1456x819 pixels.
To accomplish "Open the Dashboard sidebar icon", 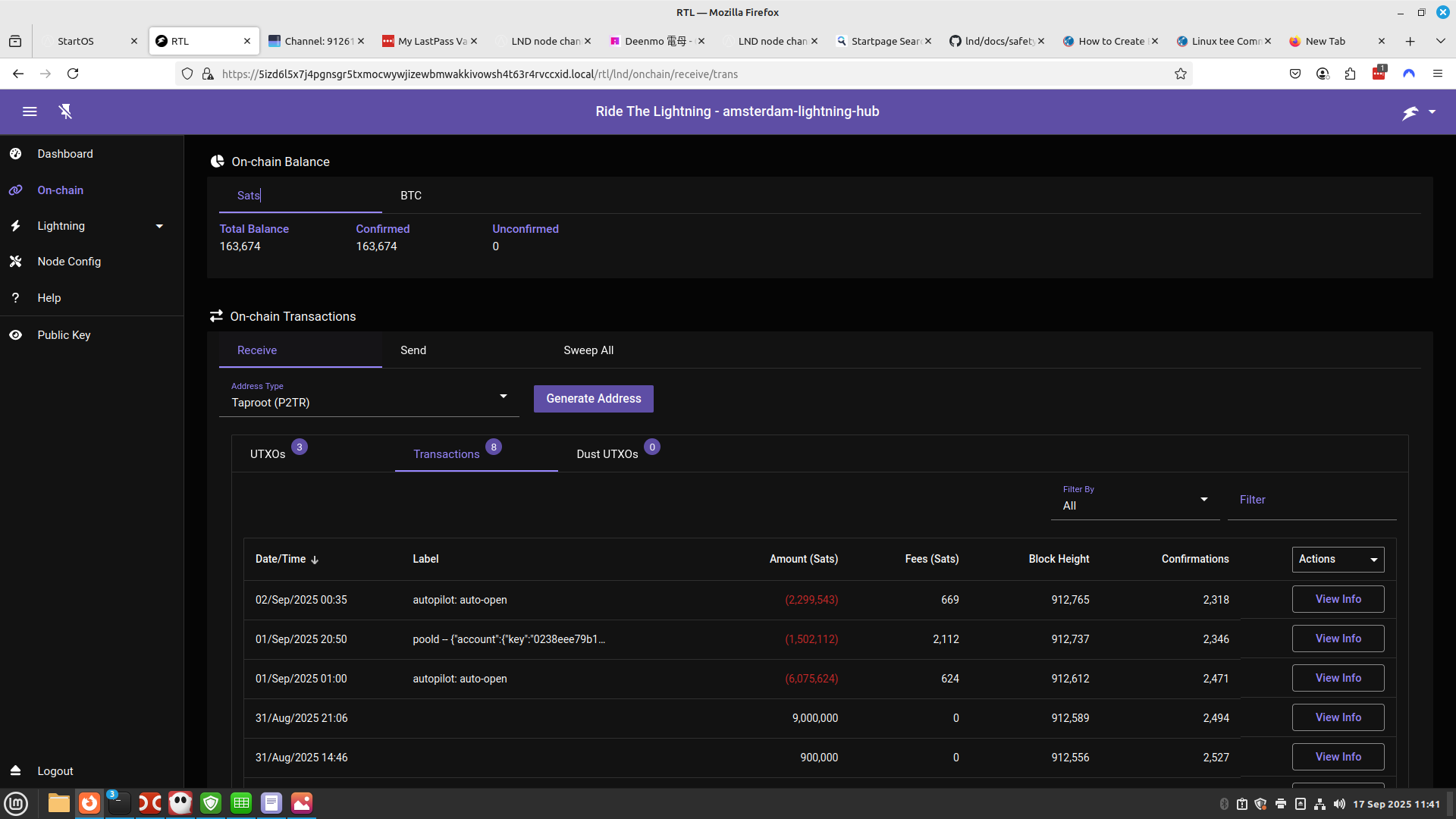I will tap(16, 154).
